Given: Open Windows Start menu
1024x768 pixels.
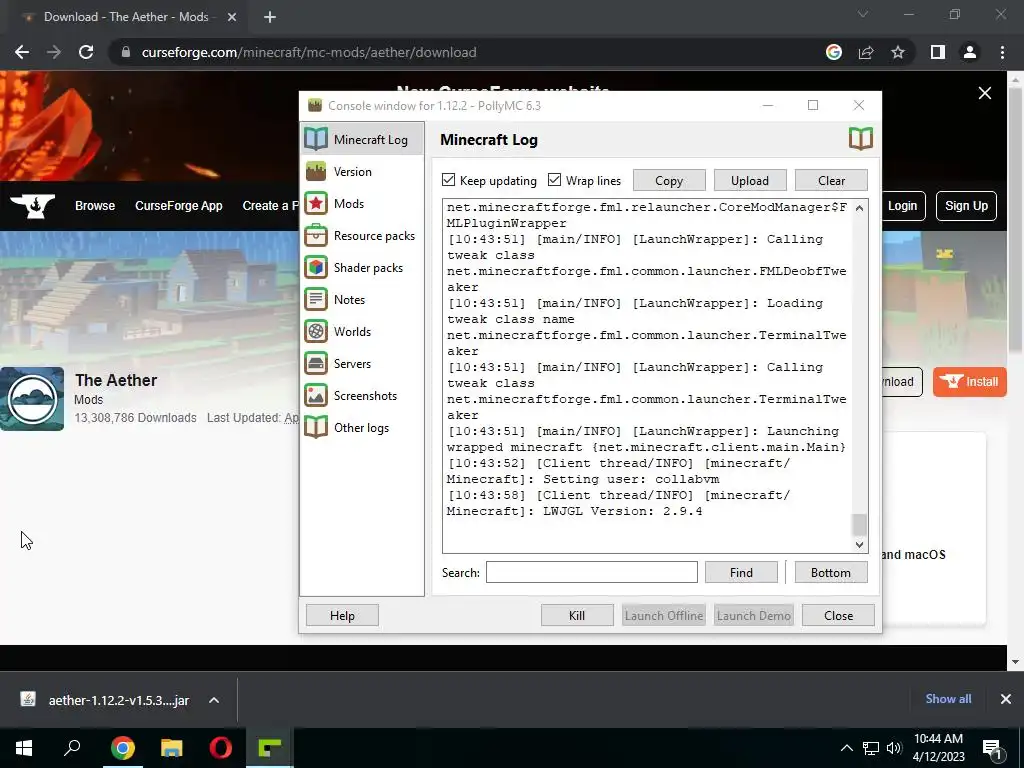Looking at the screenshot, I should (24, 748).
